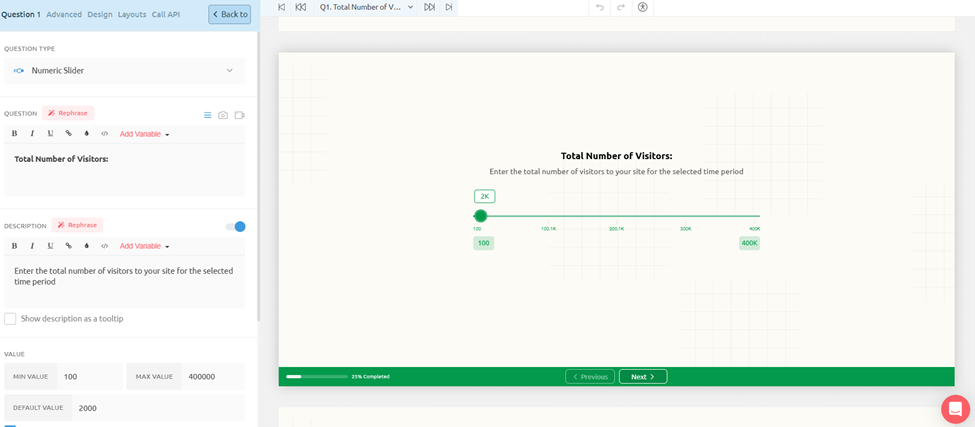Click the Max Value input field
This screenshot has width=975, height=427.
pos(213,377)
